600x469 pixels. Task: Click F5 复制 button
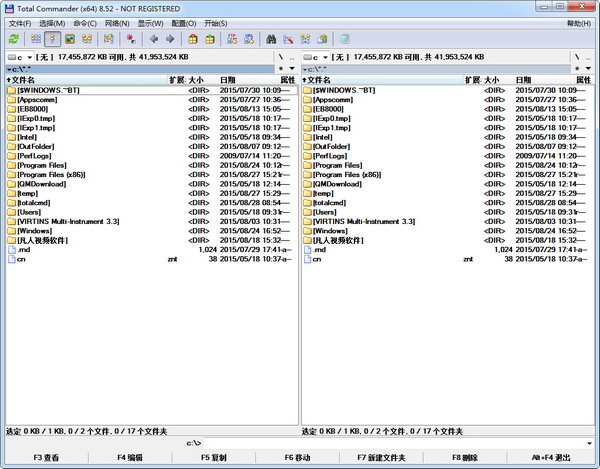coord(214,458)
